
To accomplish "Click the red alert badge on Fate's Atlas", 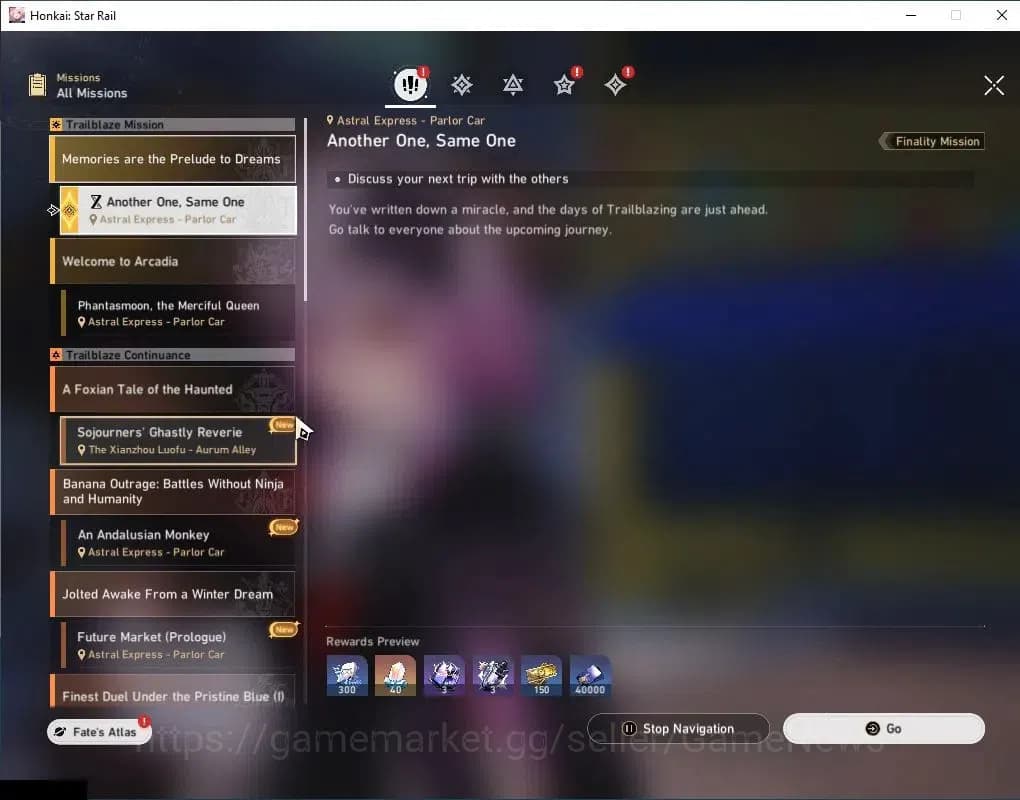I will [x=144, y=721].
